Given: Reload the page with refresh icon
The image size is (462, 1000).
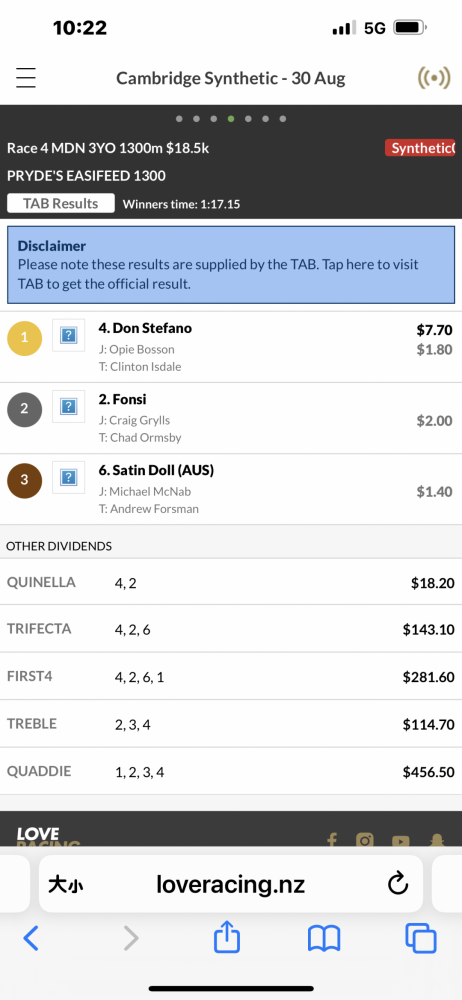Looking at the screenshot, I should coord(398,884).
